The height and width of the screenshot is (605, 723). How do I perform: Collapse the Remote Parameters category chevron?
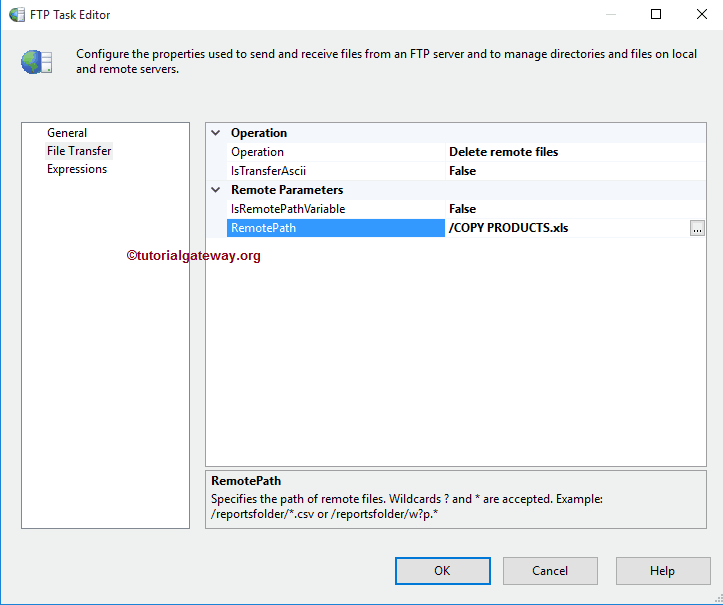pyautogui.click(x=215, y=190)
